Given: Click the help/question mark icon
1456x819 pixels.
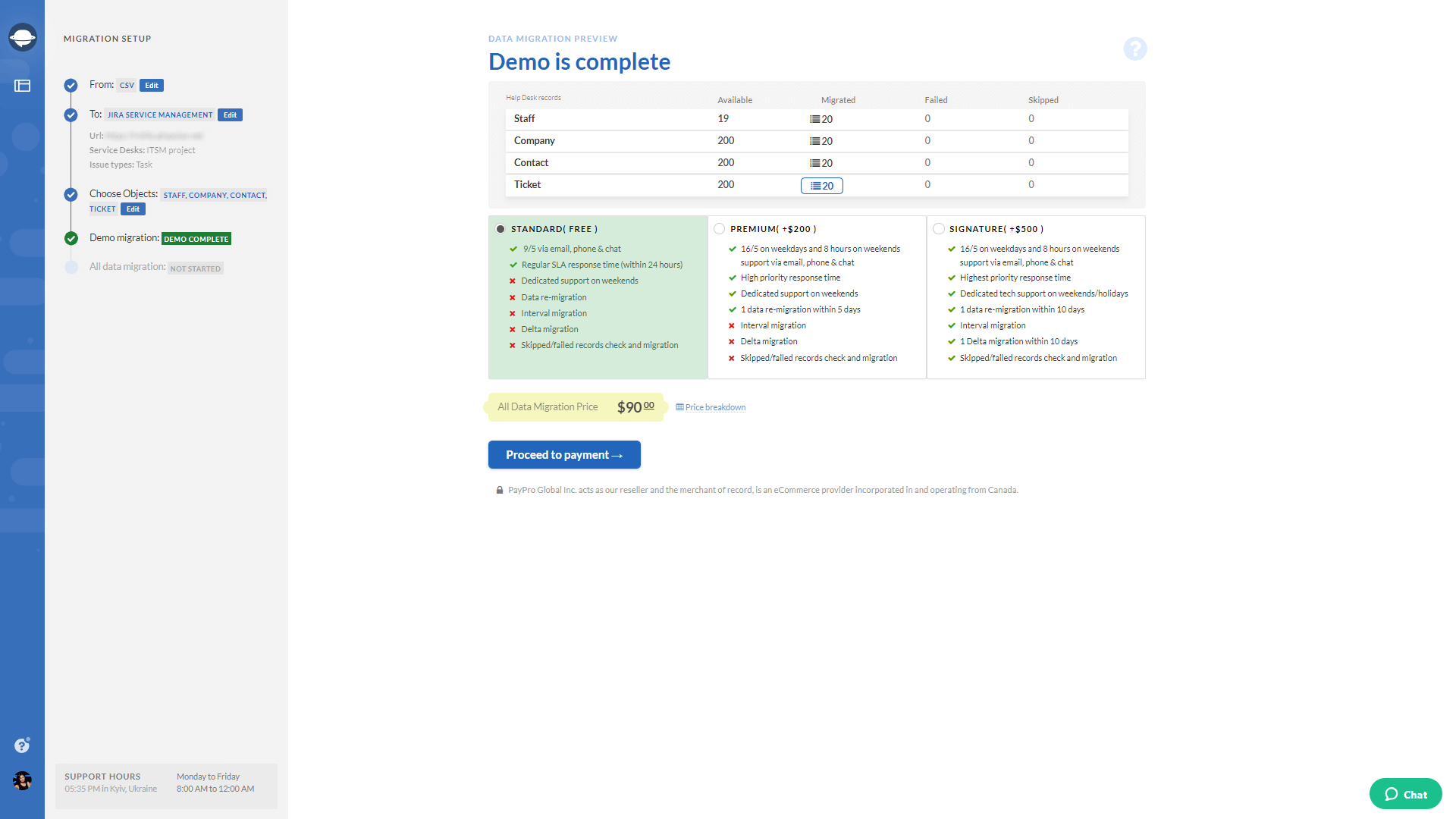Looking at the screenshot, I should point(1134,49).
